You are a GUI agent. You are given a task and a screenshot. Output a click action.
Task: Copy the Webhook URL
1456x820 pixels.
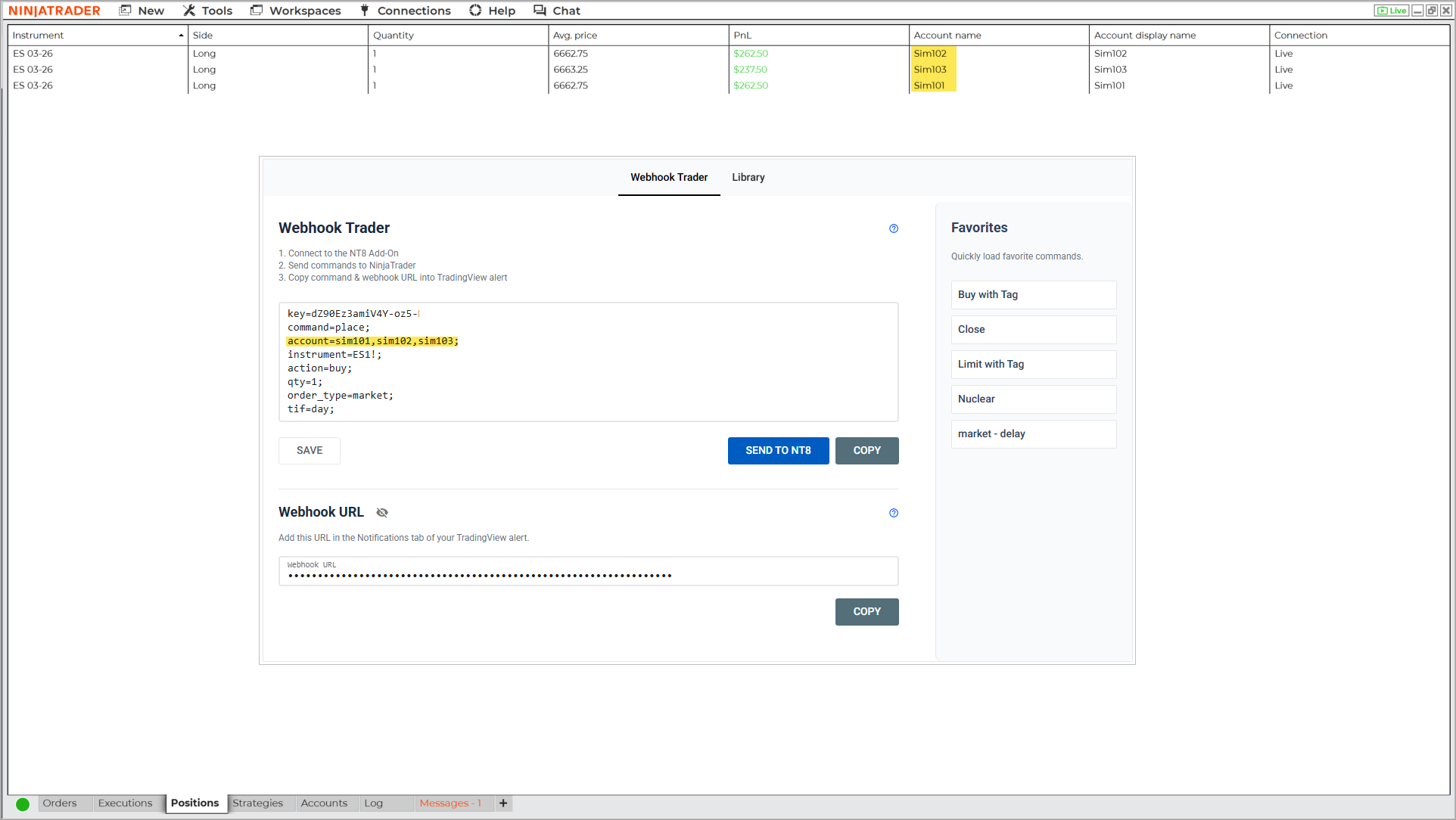click(x=866, y=612)
